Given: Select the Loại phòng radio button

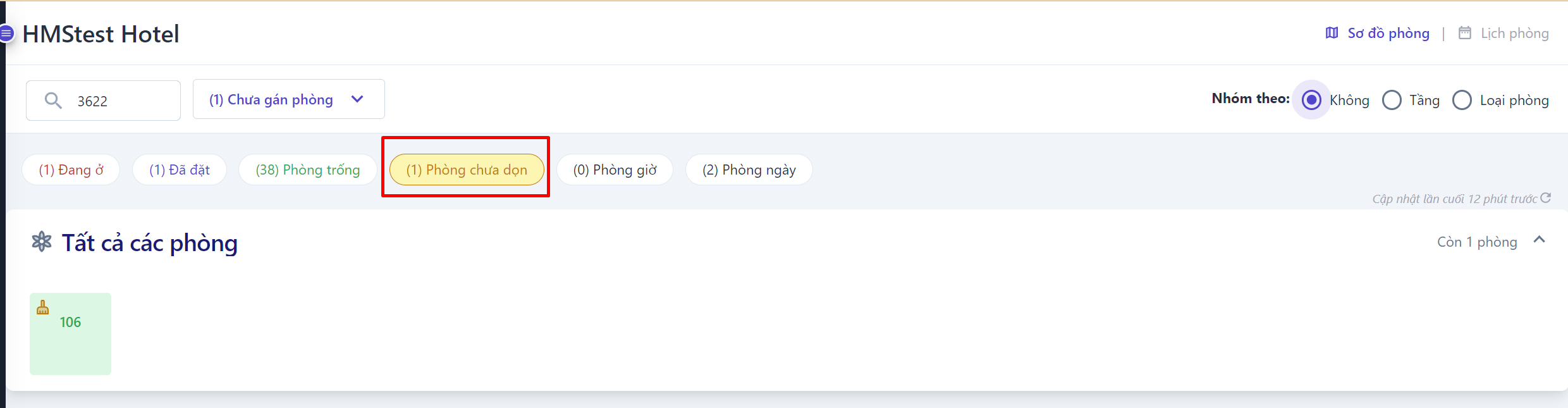Looking at the screenshot, I should [1462, 100].
